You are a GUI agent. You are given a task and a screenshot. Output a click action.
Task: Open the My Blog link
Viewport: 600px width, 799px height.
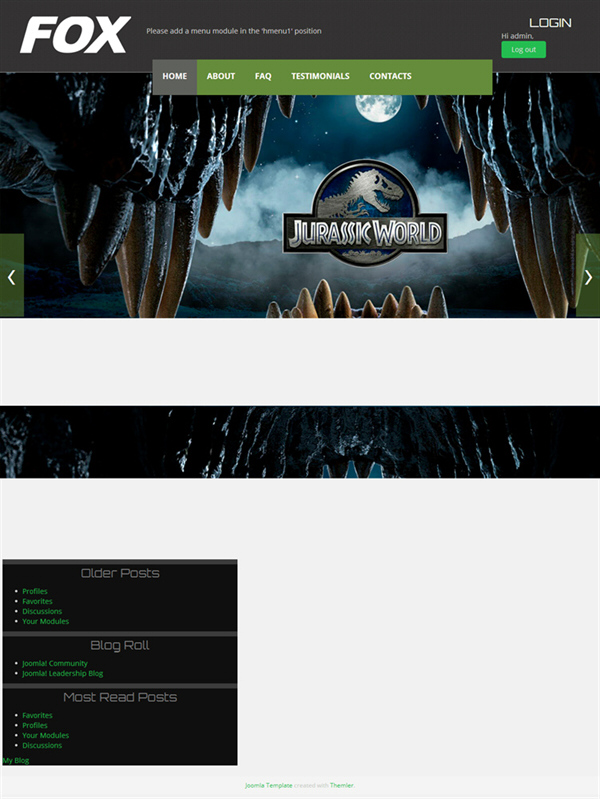click(x=16, y=760)
